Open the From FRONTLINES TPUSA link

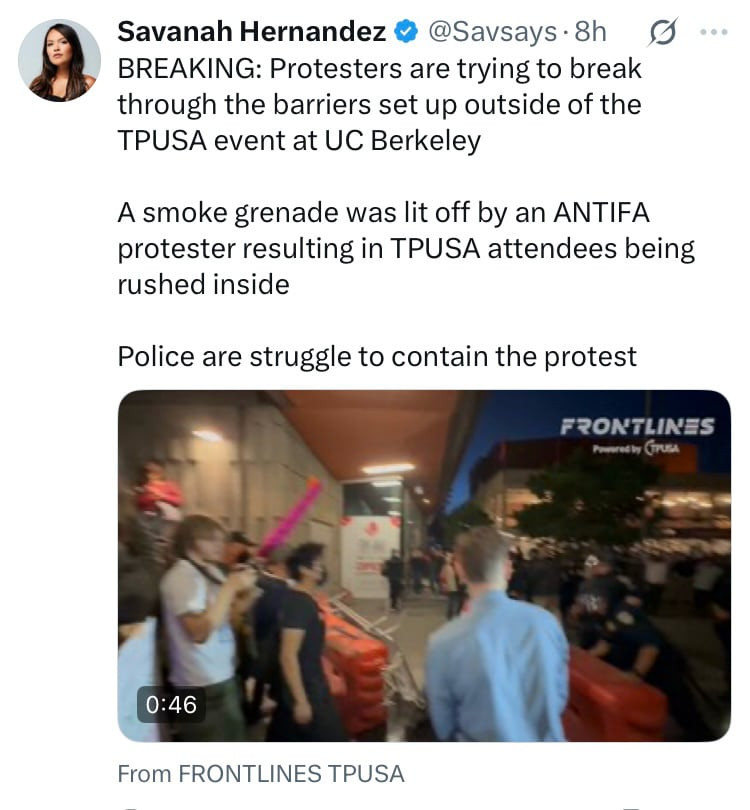pyautogui.click(x=261, y=774)
